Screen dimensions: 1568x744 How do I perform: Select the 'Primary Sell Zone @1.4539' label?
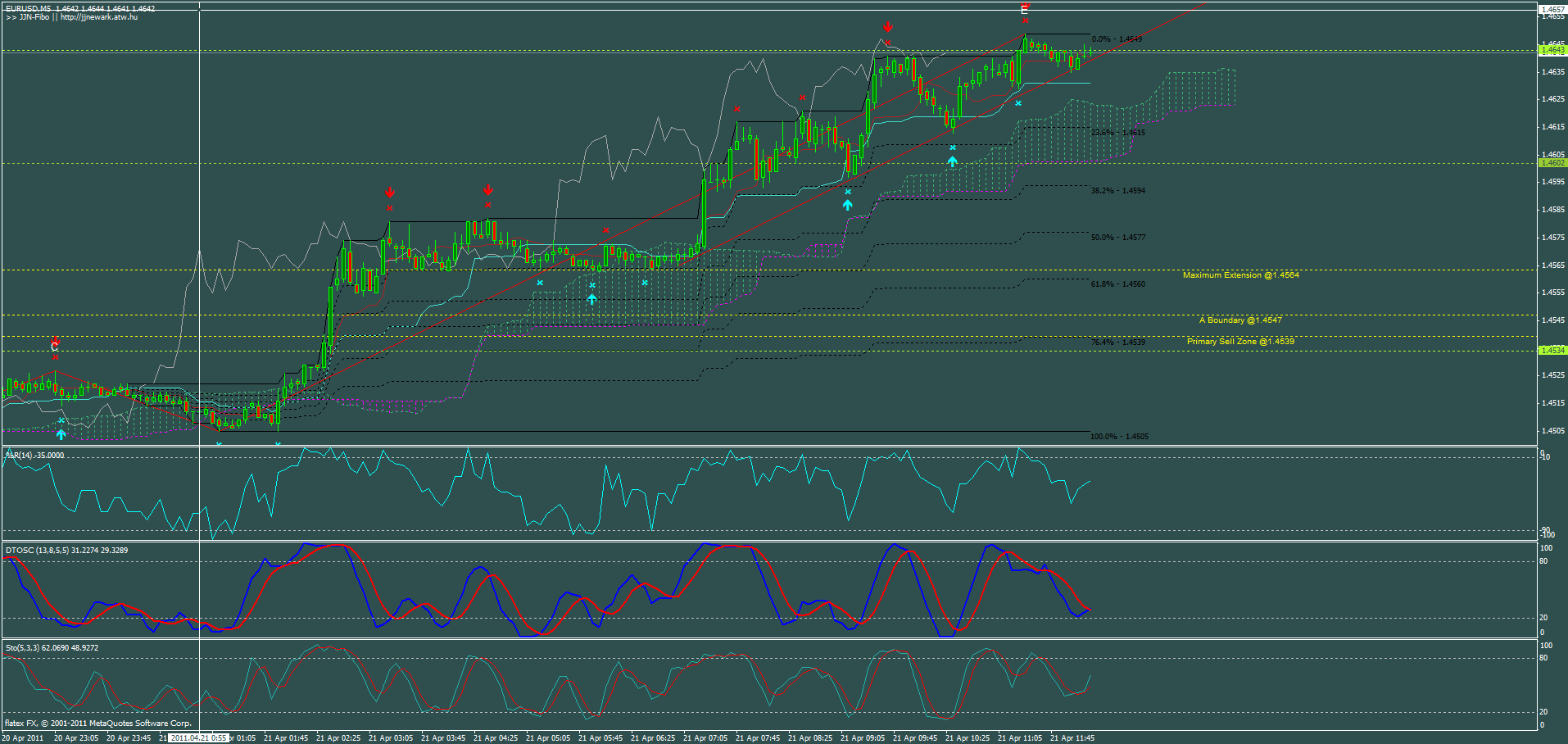click(1241, 341)
